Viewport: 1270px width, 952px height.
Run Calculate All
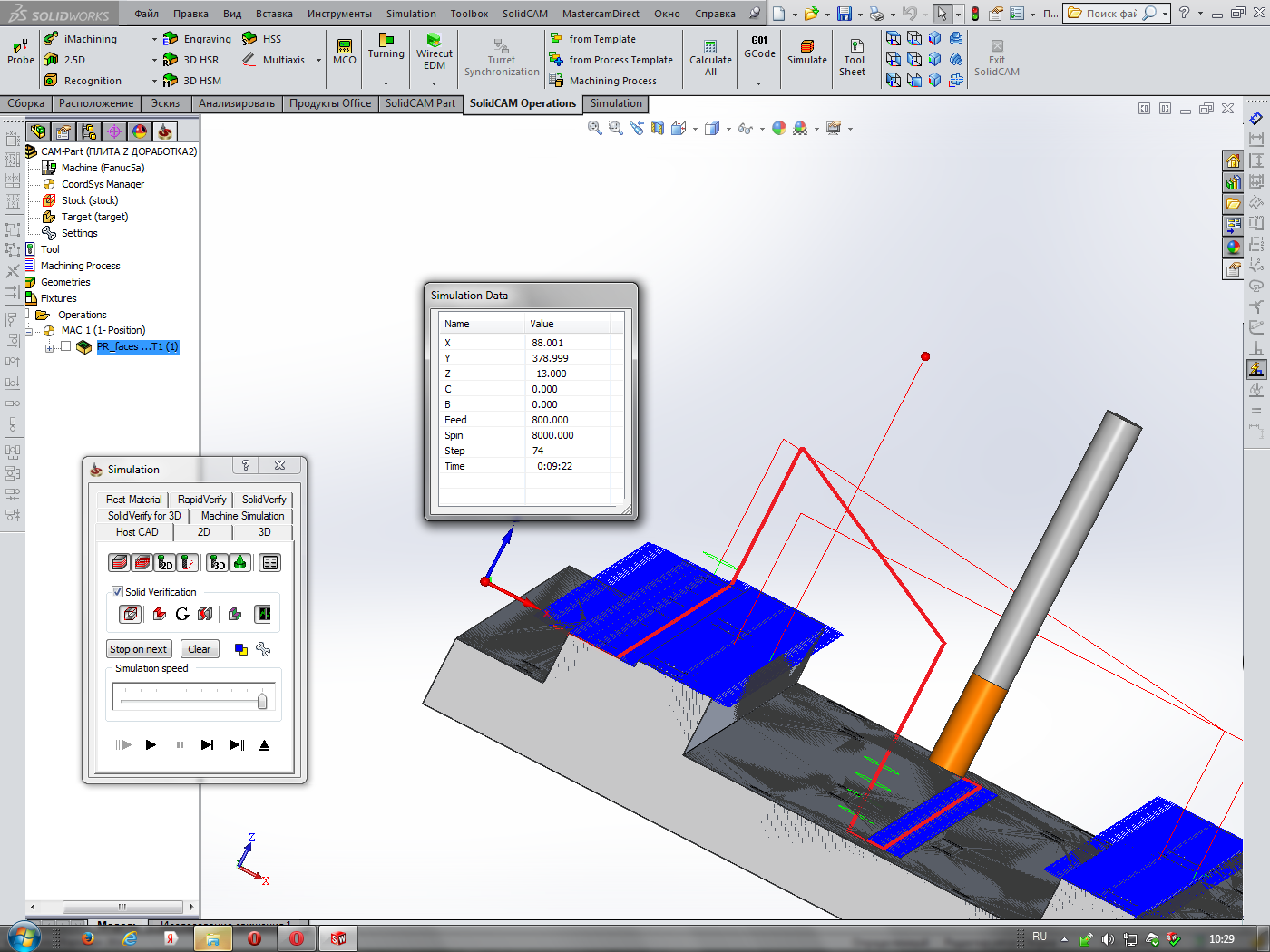click(710, 58)
